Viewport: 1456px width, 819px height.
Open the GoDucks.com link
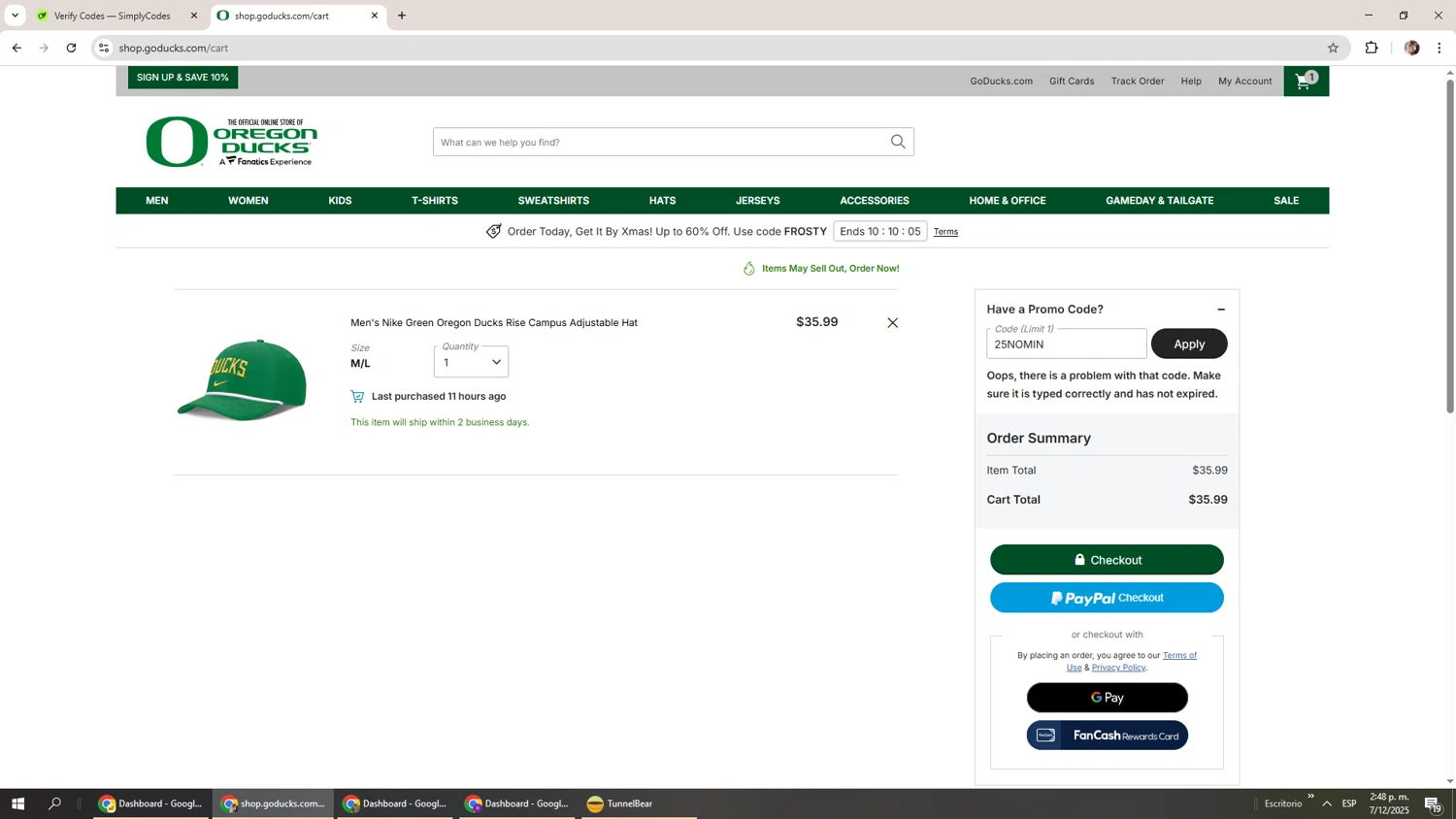1001,82
